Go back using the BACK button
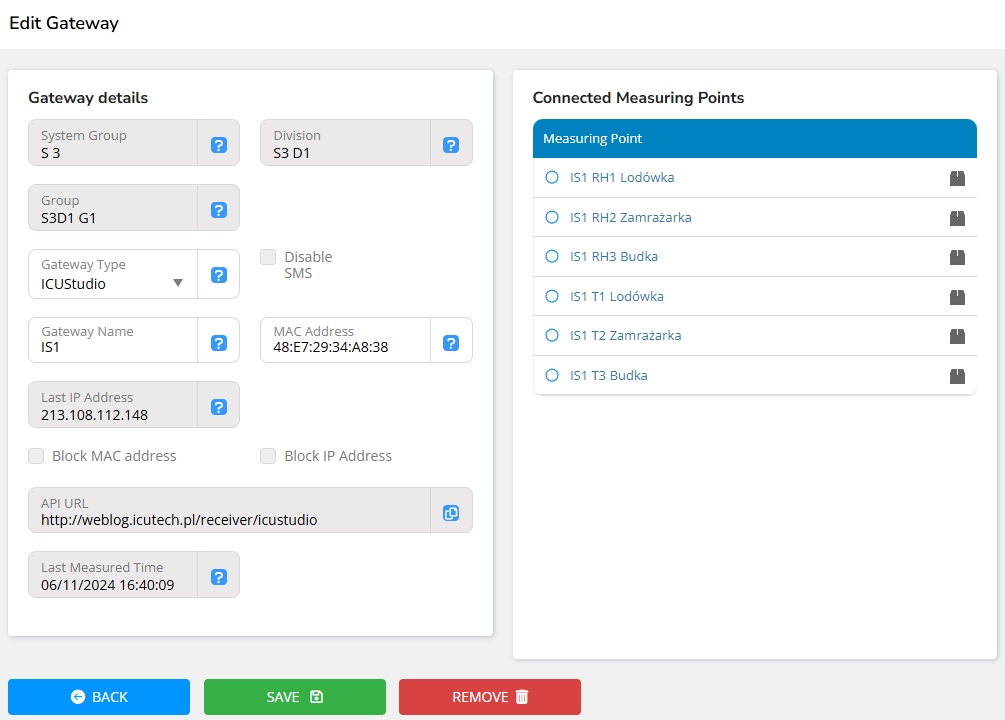 click(x=99, y=697)
